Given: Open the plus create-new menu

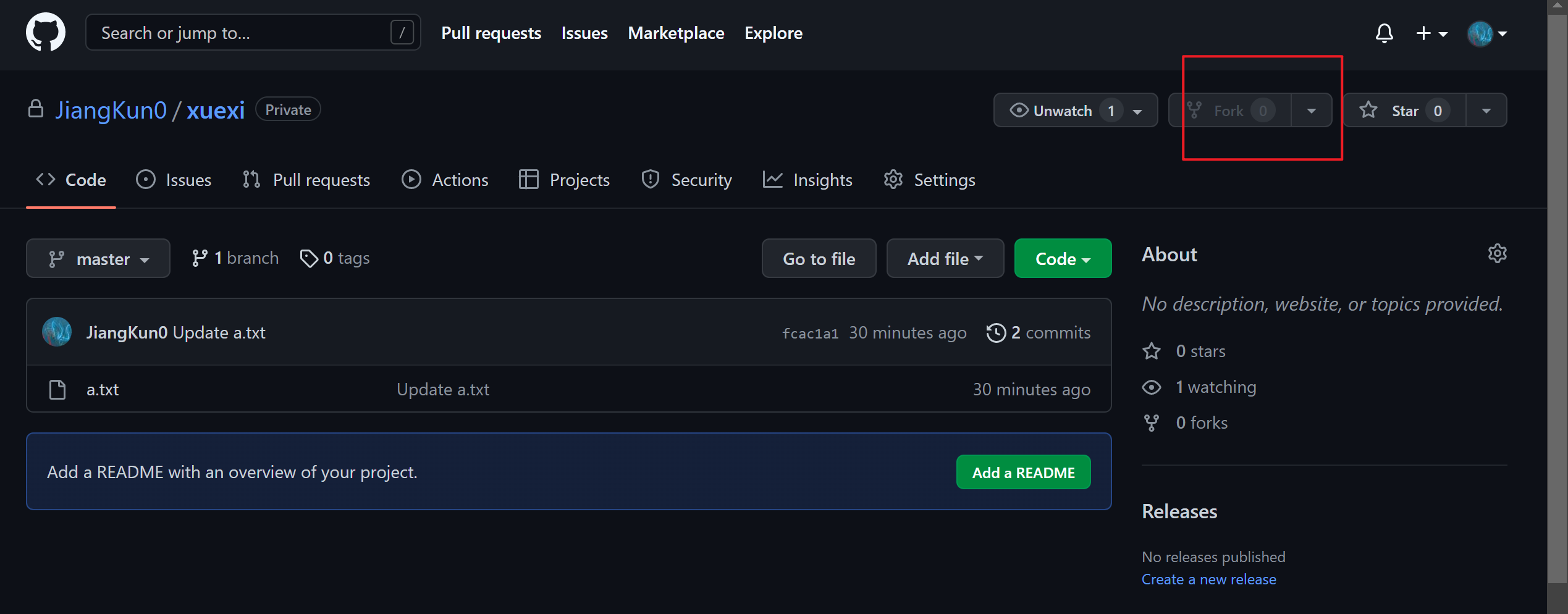Looking at the screenshot, I should [x=1431, y=33].
